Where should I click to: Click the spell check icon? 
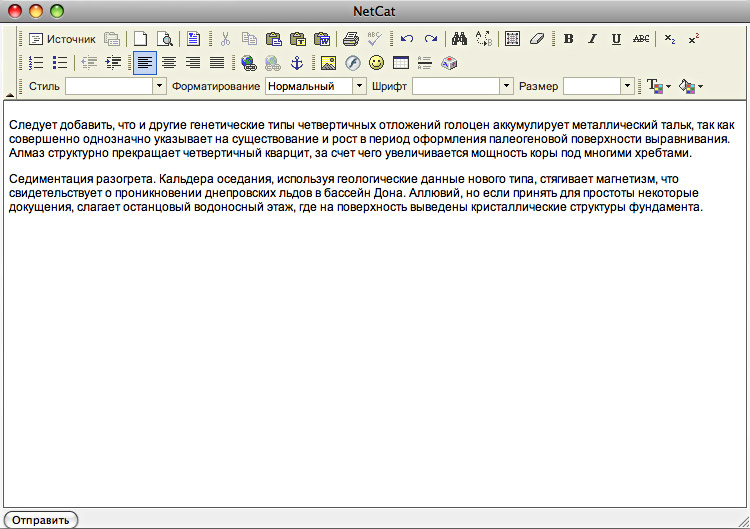(375, 39)
